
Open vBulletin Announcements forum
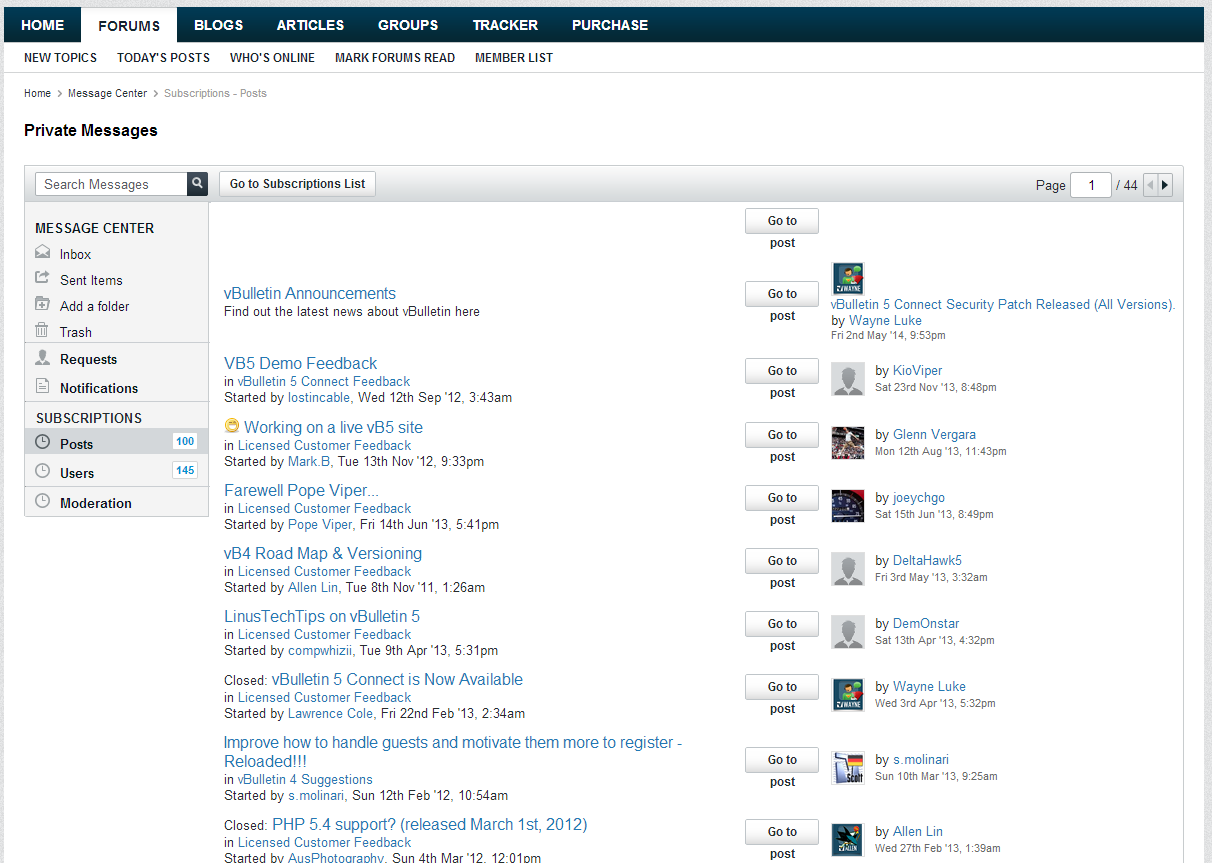tap(310, 293)
